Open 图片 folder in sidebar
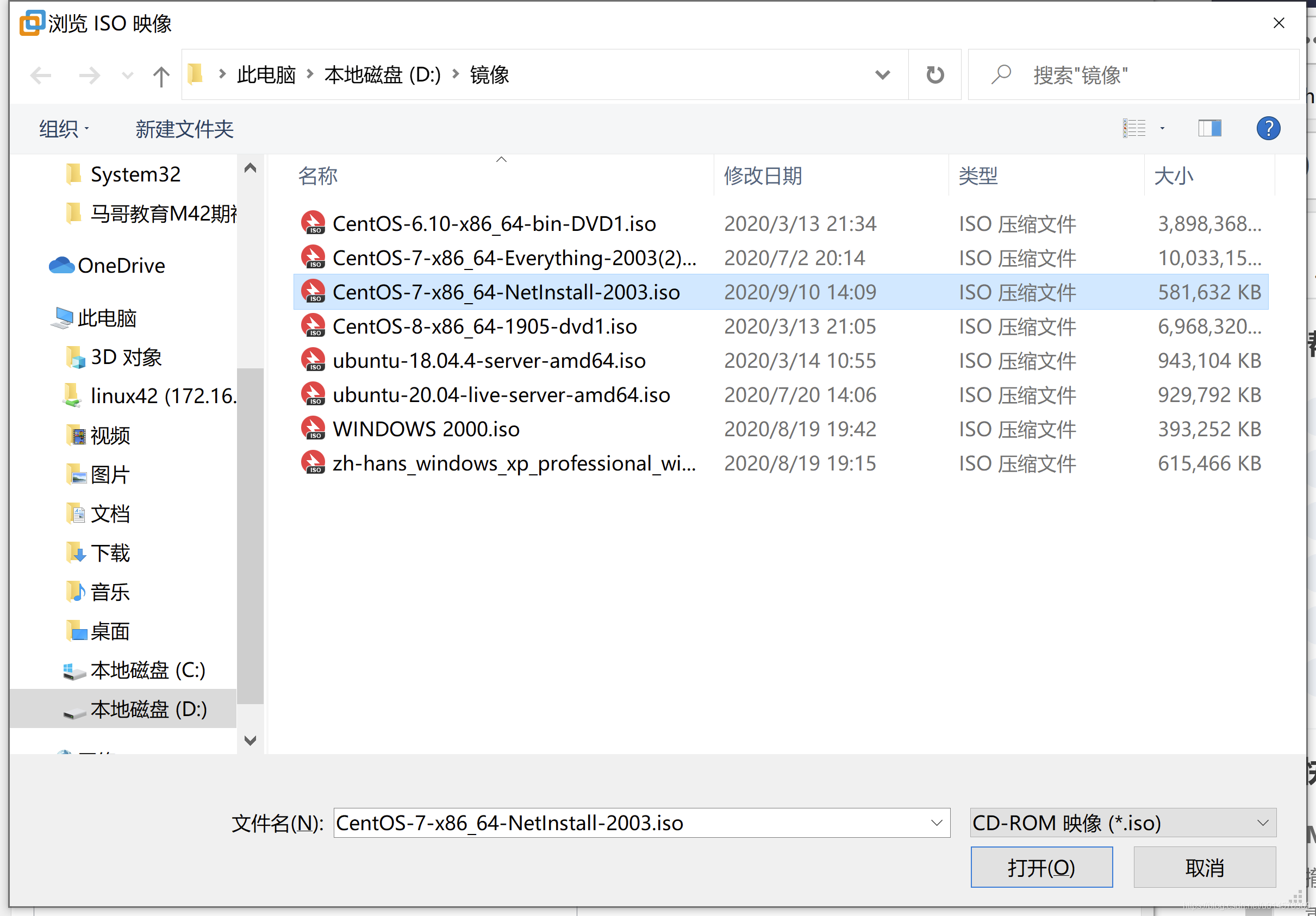This screenshot has height=916, width=1316. point(97,474)
